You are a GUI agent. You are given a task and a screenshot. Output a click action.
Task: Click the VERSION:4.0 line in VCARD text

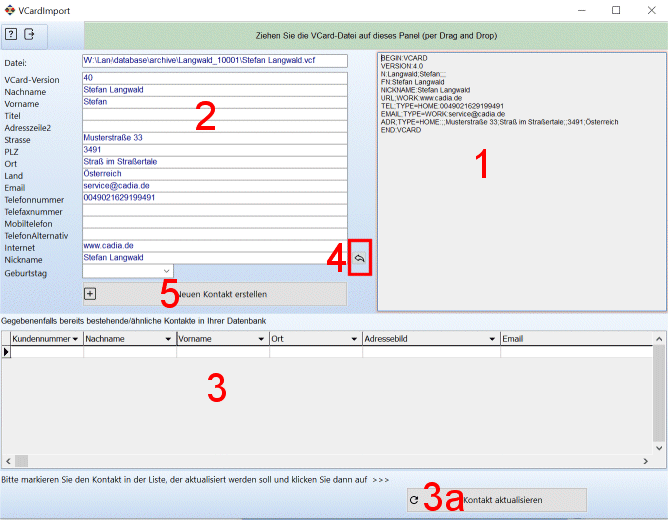tap(402, 66)
